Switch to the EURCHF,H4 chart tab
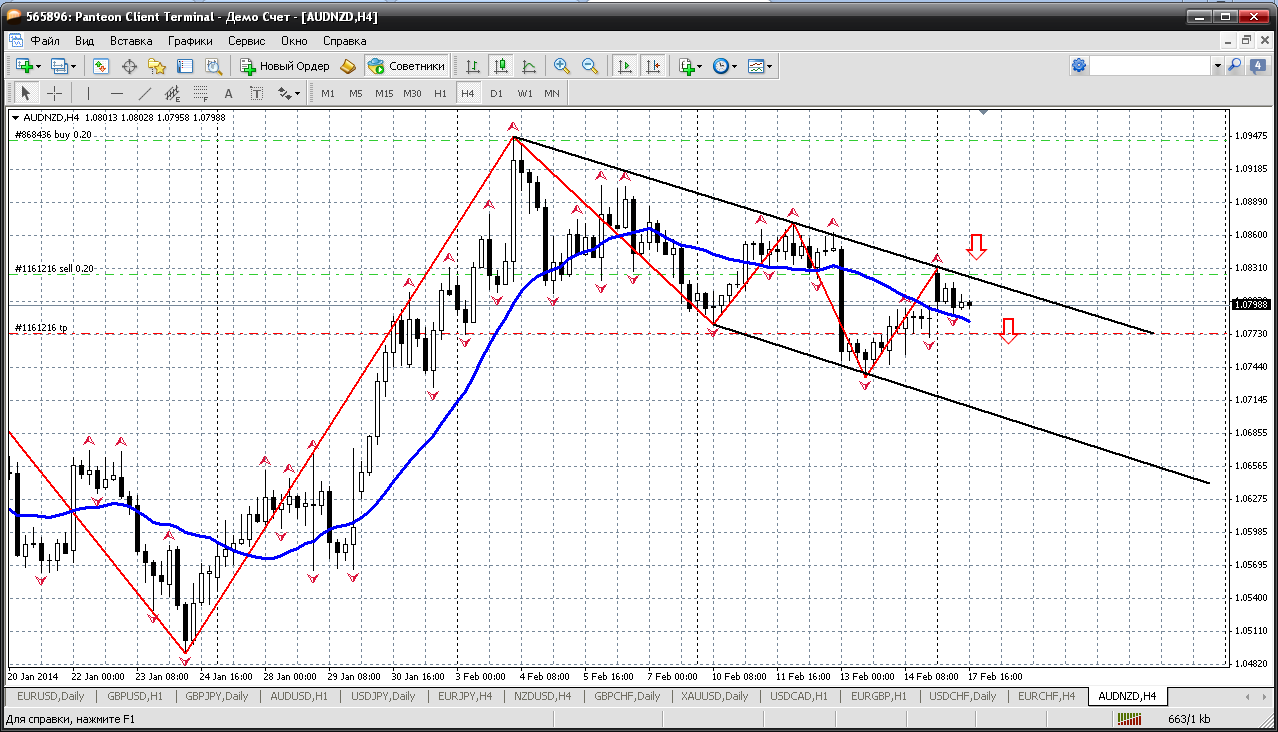 coord(1046,696)
